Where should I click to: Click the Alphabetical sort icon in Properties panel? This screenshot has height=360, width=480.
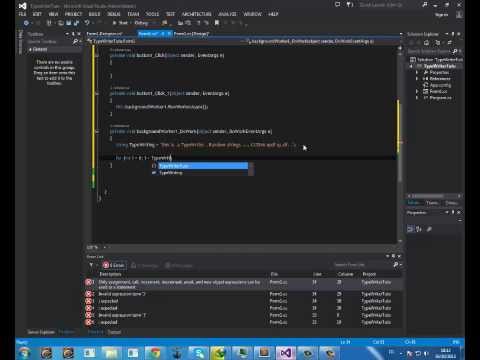(419, 229)
